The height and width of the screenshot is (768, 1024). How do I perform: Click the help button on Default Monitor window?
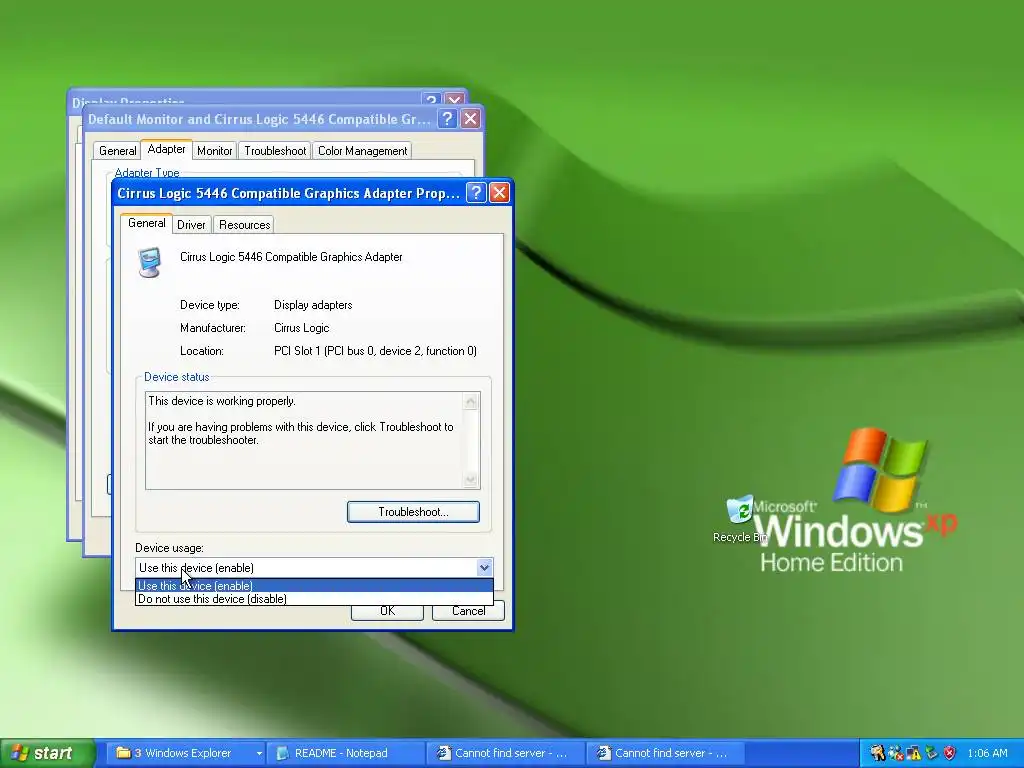(x=447, y=119)
